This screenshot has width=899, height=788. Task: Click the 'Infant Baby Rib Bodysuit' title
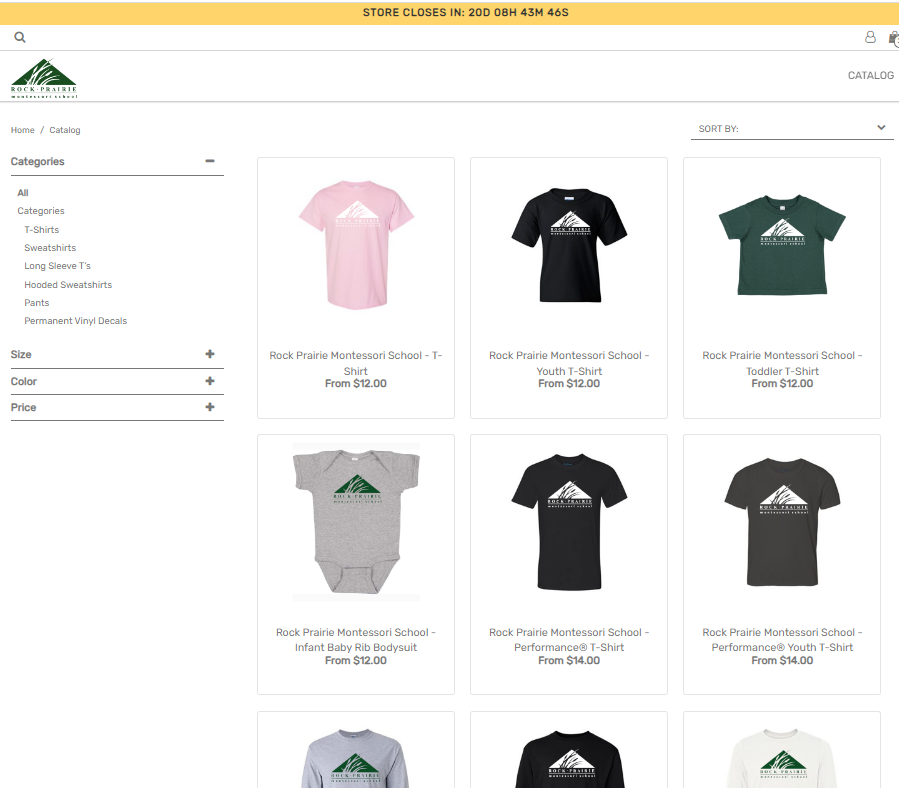coord(356,639)
